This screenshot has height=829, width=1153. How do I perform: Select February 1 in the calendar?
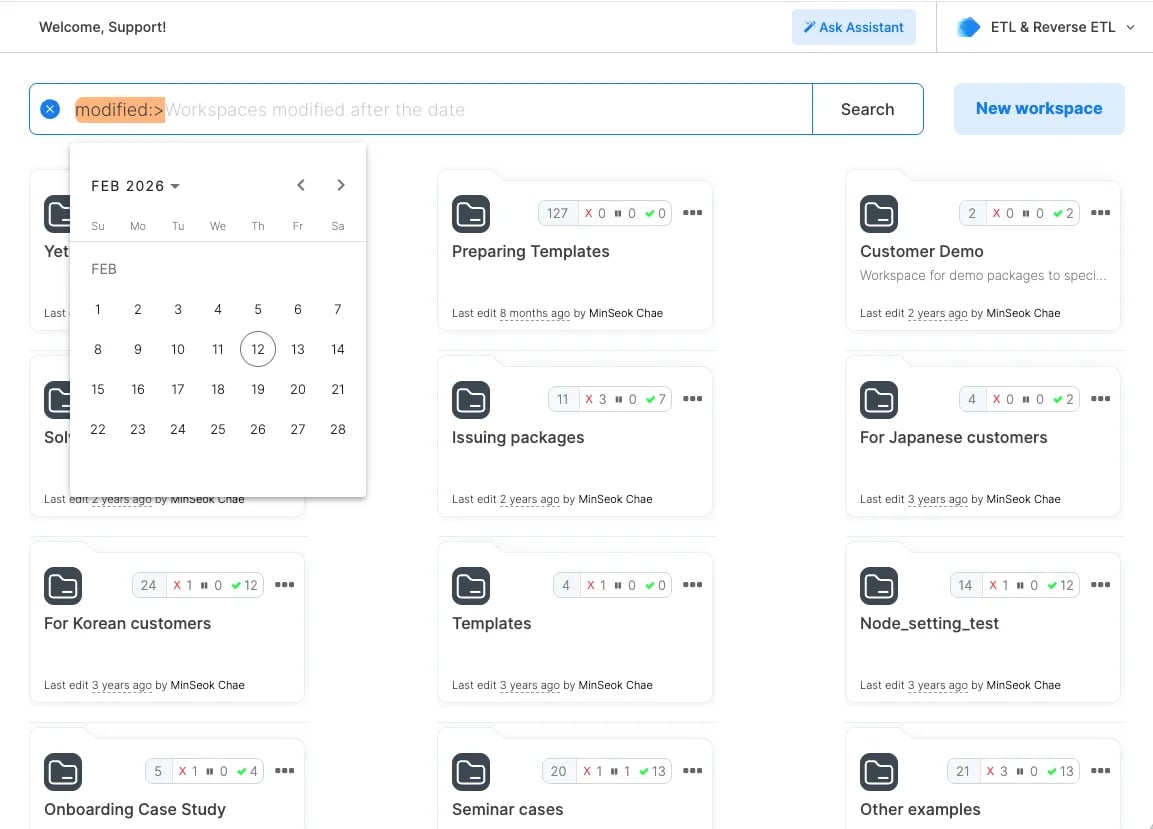click(x=98, y=310)
